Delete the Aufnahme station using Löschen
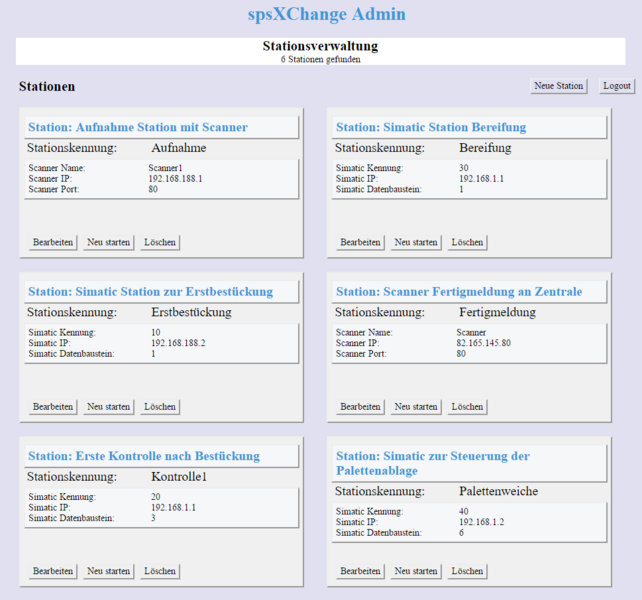Screen dimensions: 642x600 160,242
